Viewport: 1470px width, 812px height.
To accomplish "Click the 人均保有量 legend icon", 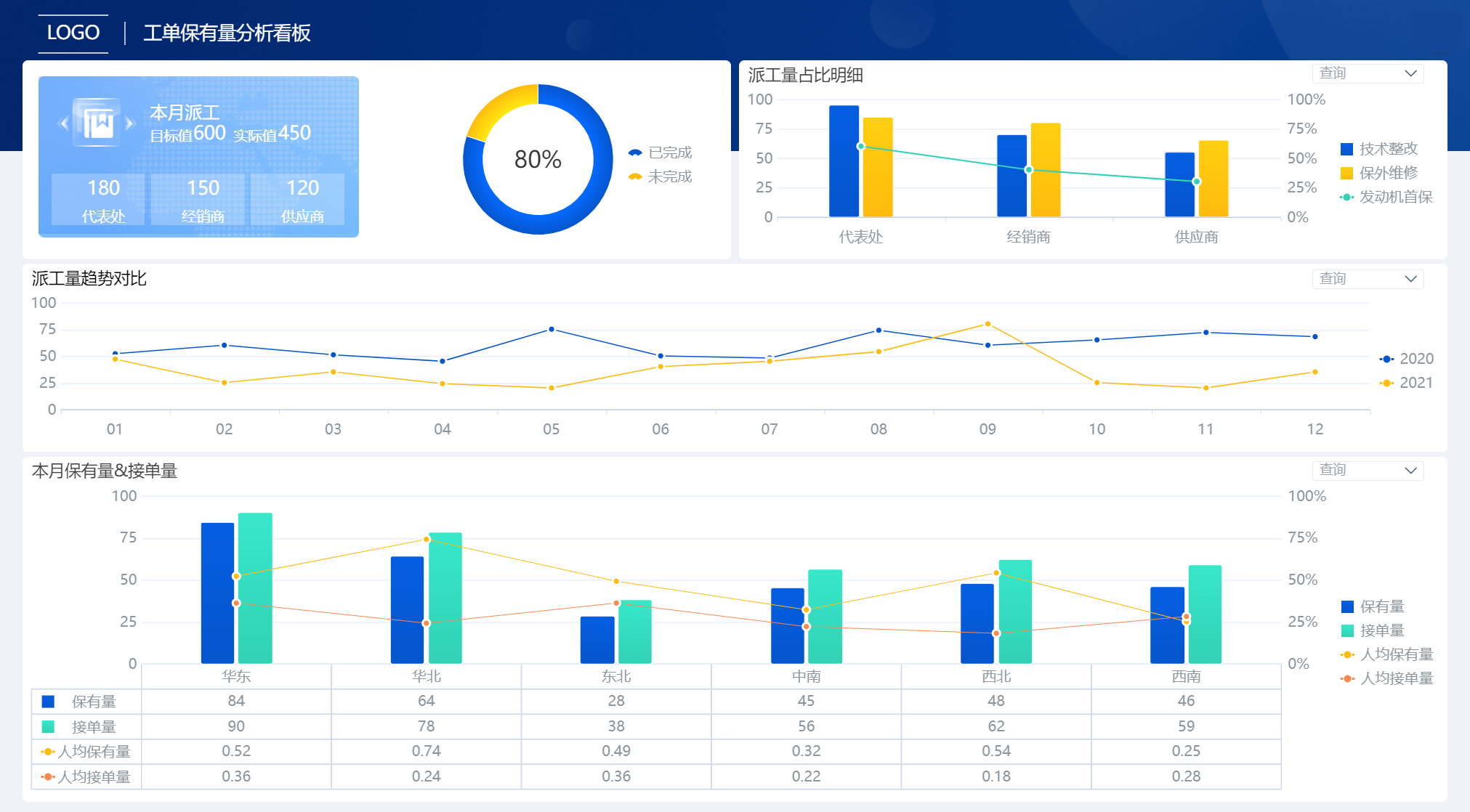I will [1347, 654].
